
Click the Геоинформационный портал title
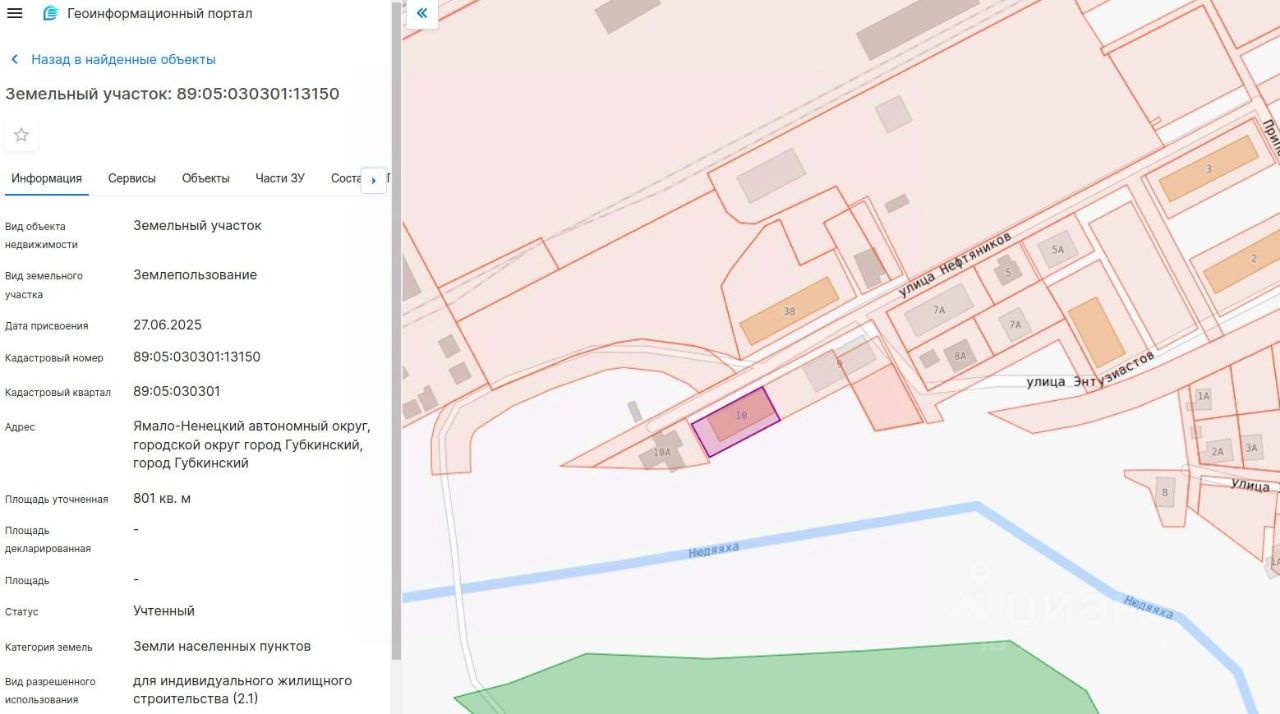pos(160,13)
